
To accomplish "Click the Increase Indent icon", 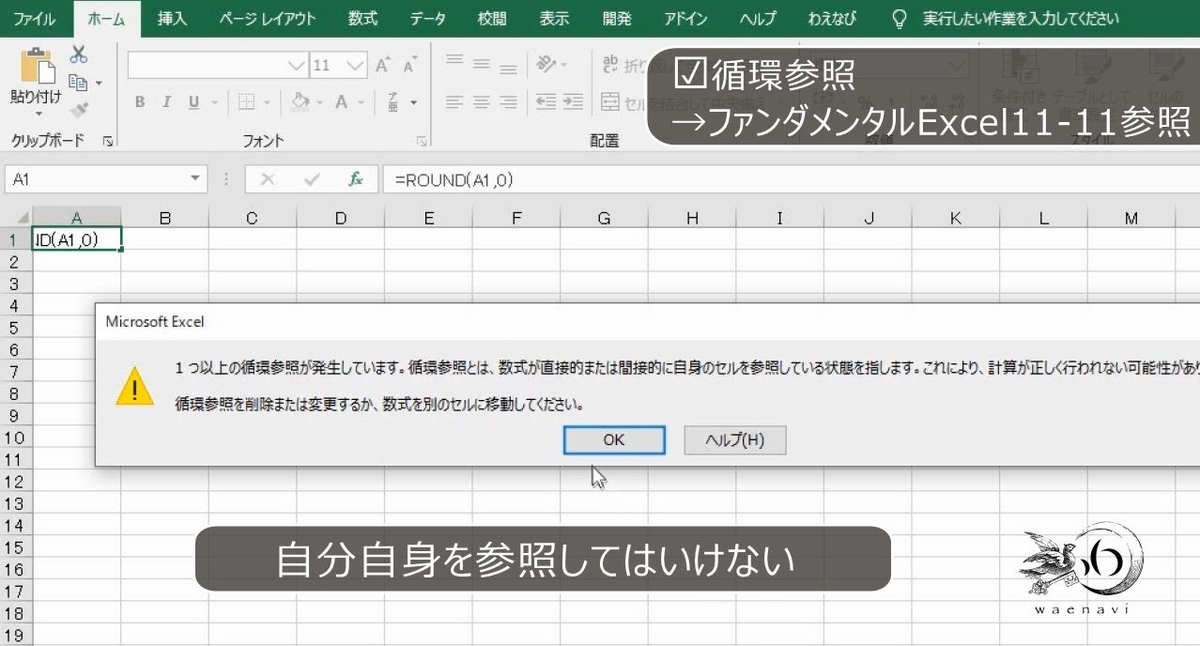I will coord(573,102).
